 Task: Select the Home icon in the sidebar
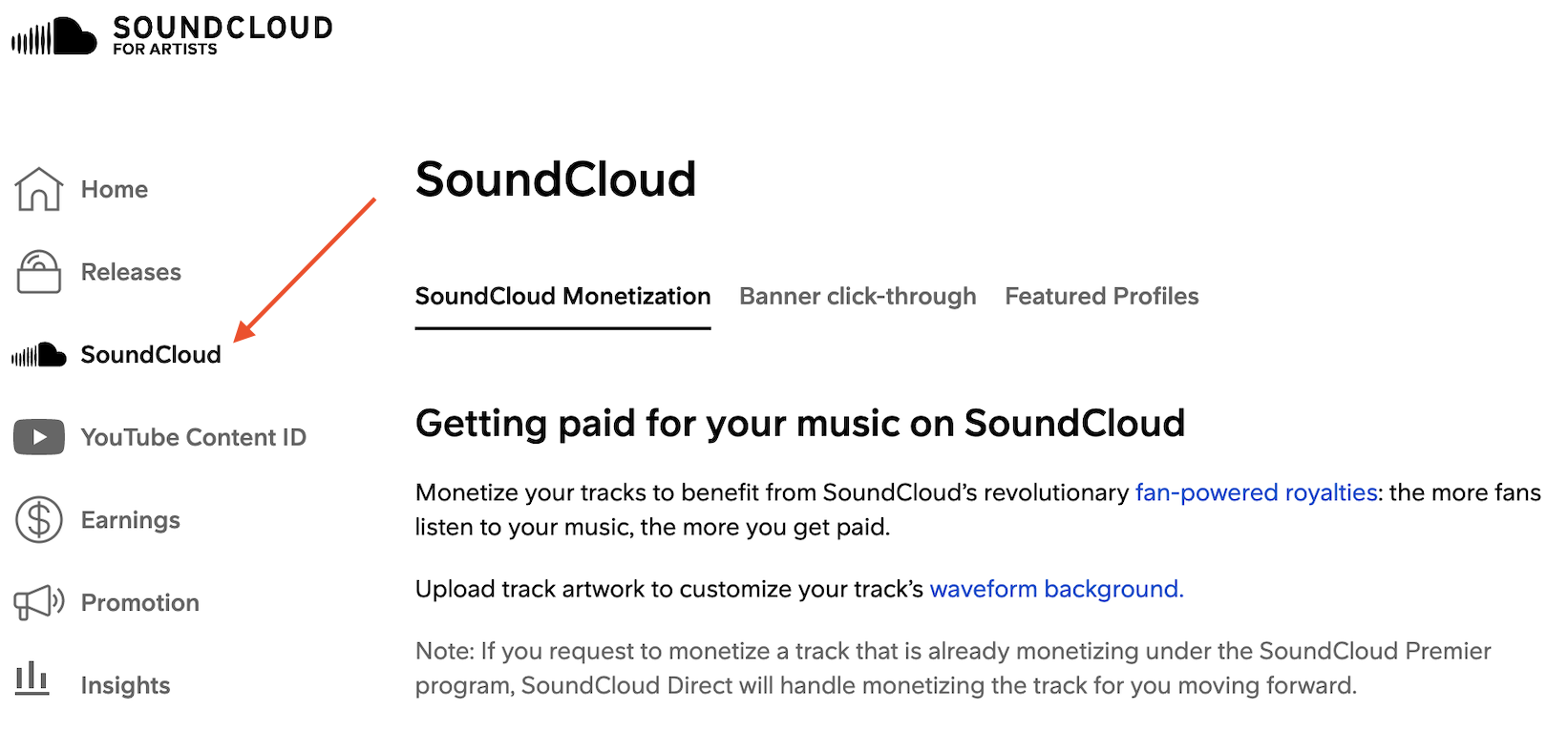click(38, 188)
